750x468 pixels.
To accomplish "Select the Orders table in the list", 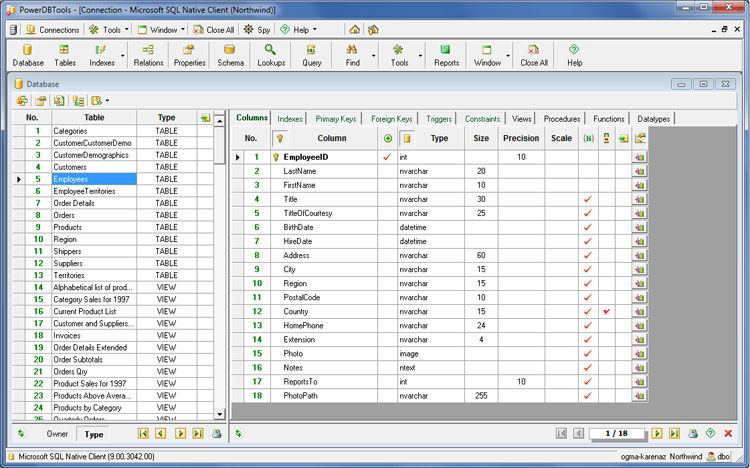I will [x=64, y=215].
